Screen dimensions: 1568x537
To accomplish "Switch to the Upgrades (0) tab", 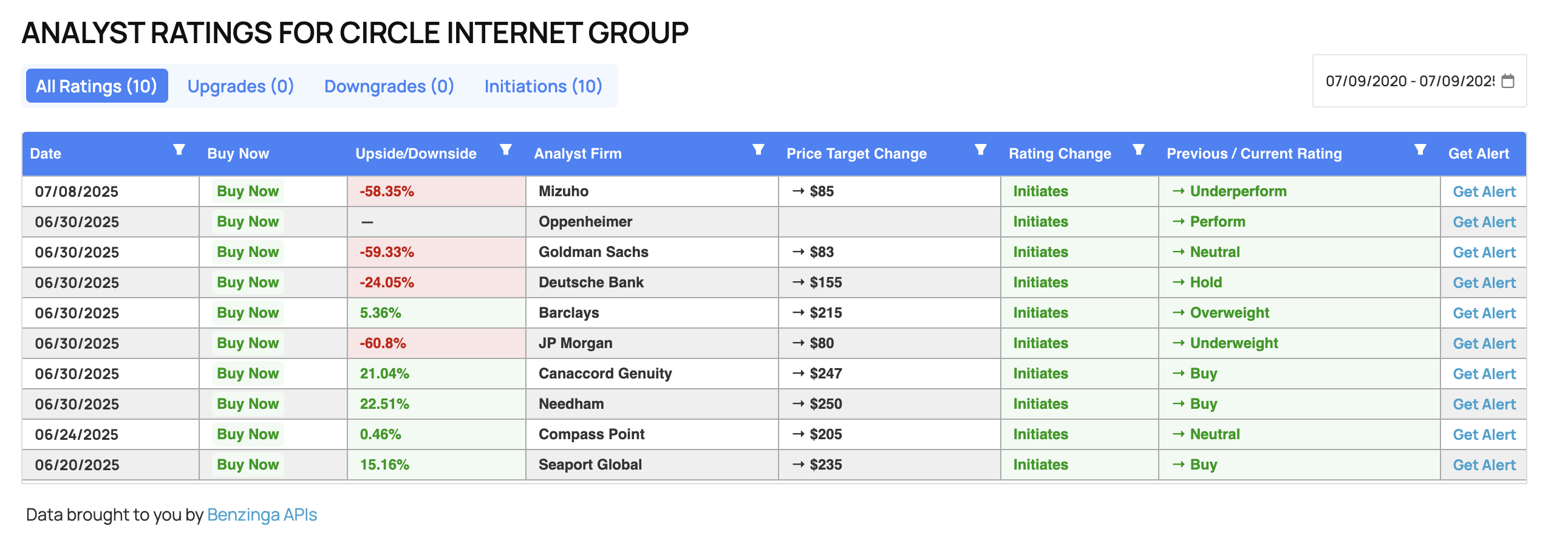I will pyautogui.click(x=240, y=86).
